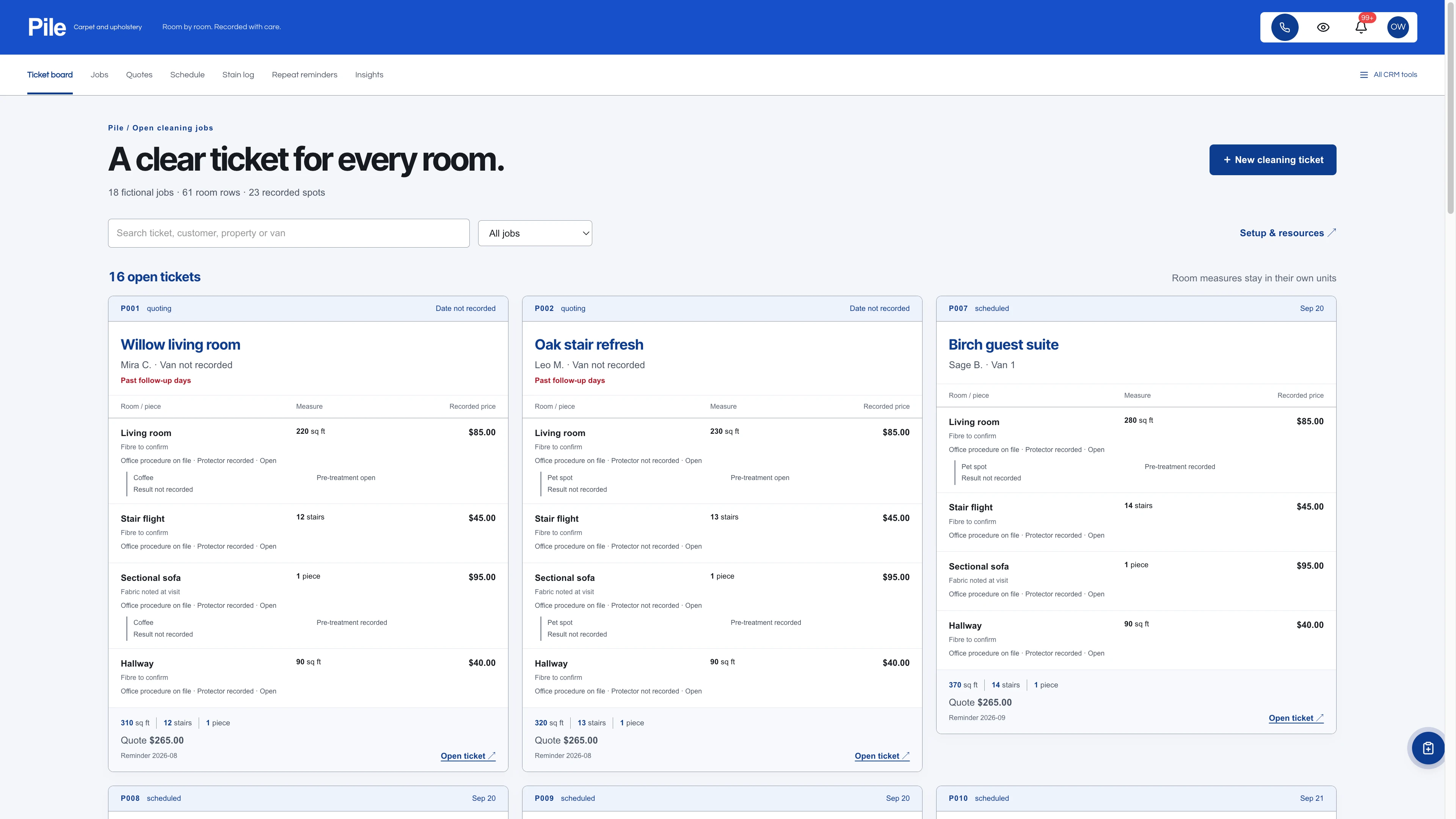This screenshot has height=819, width=1456.
Task: Select the Ticket board tab
Action: click(50, 75)
